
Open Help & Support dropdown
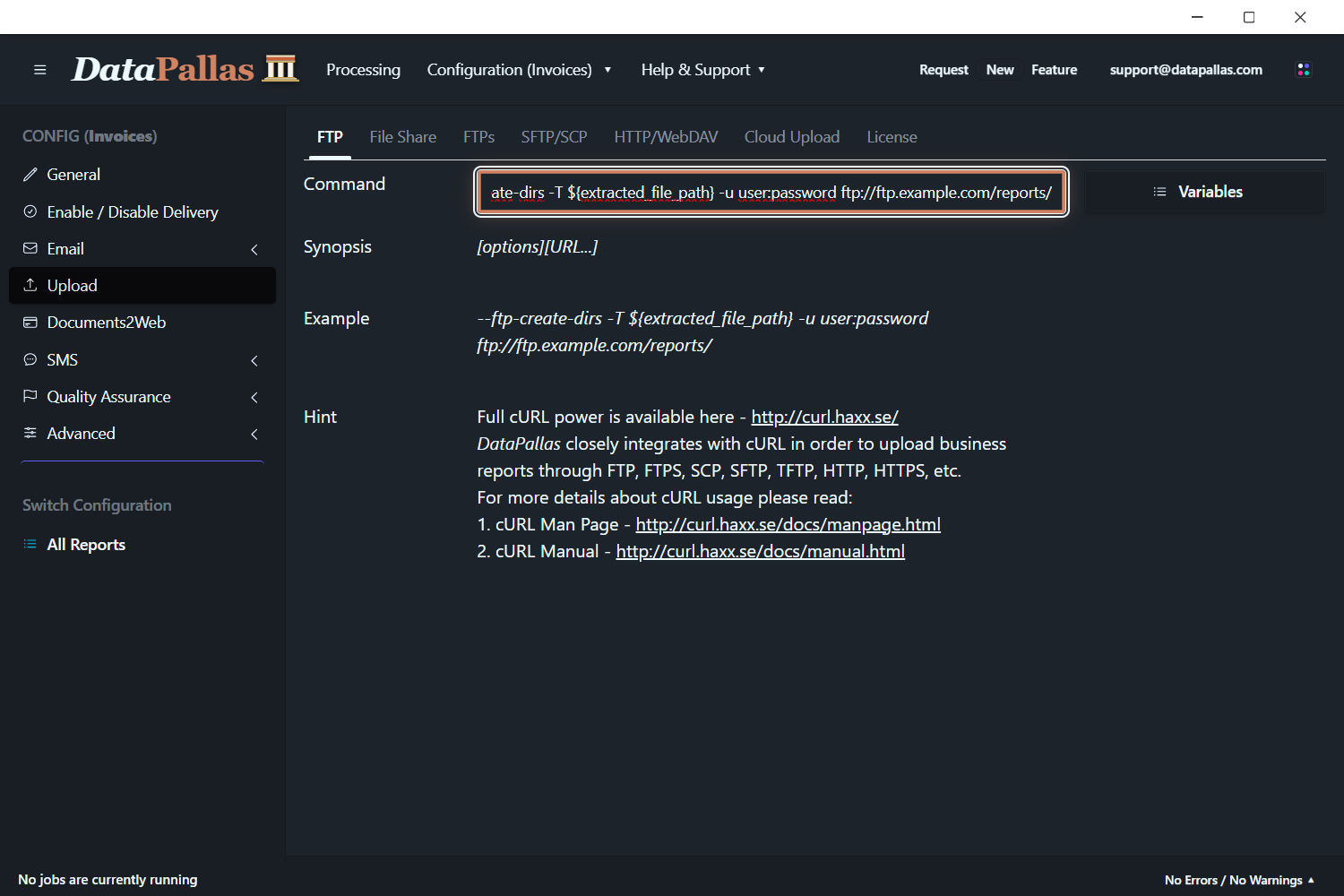(x=703, y=70)
